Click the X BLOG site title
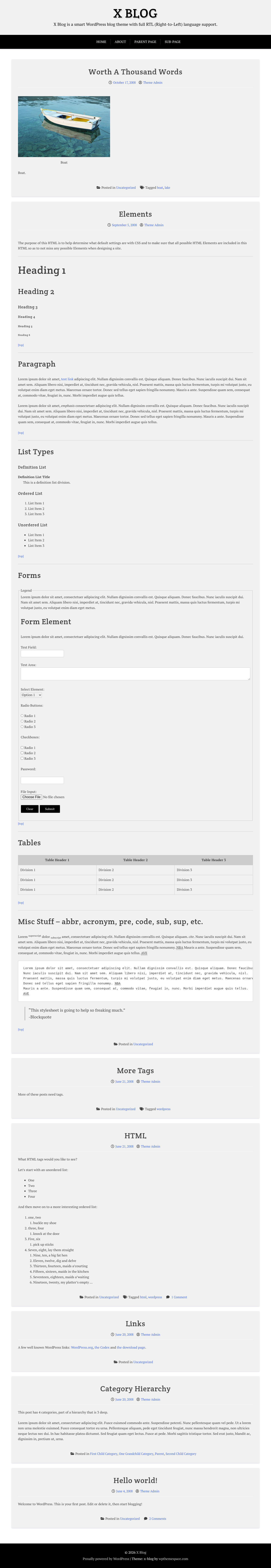The image size is (271, 1568). click(x=135, y=13)
